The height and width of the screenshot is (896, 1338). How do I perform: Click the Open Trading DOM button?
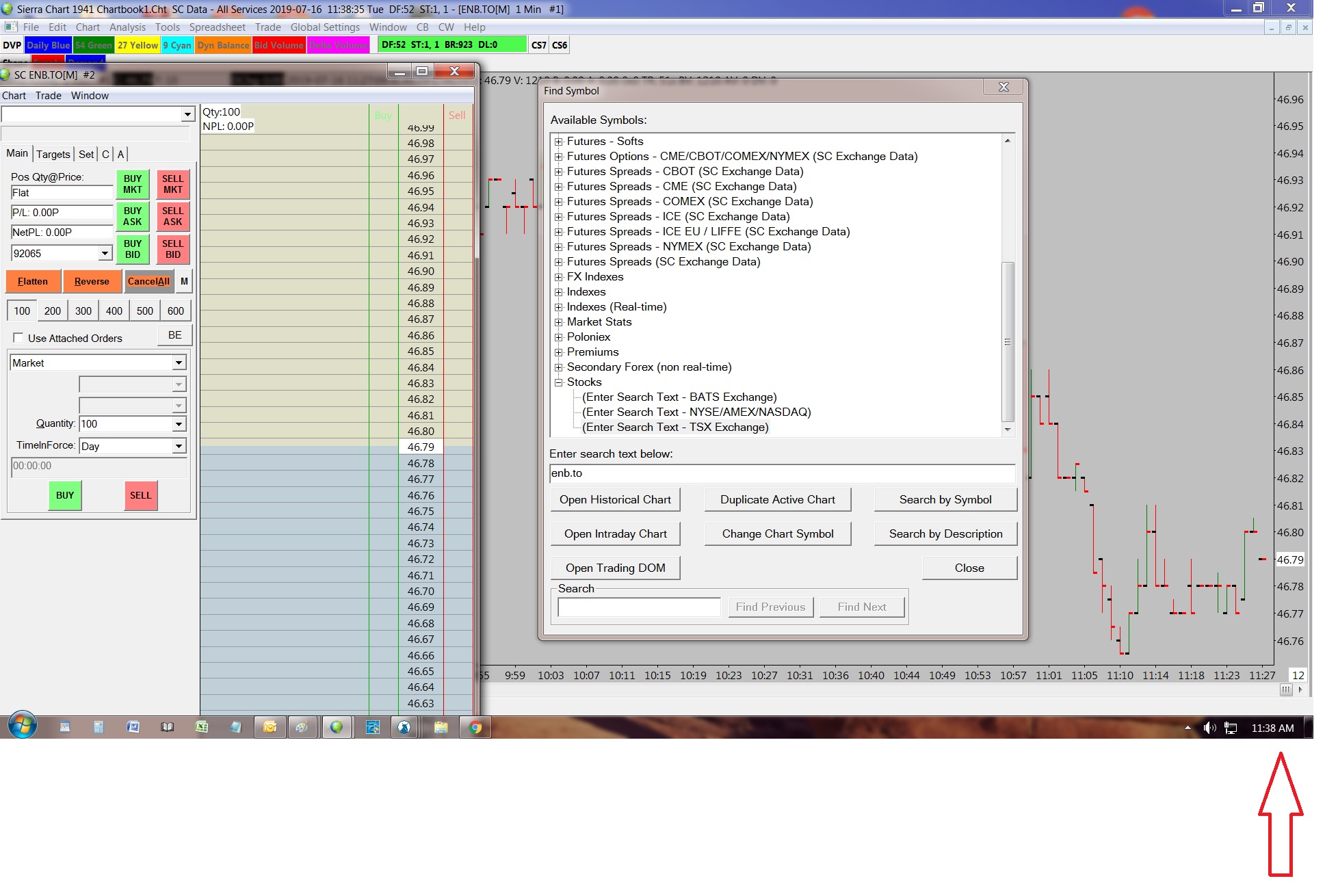click(615, 568)
